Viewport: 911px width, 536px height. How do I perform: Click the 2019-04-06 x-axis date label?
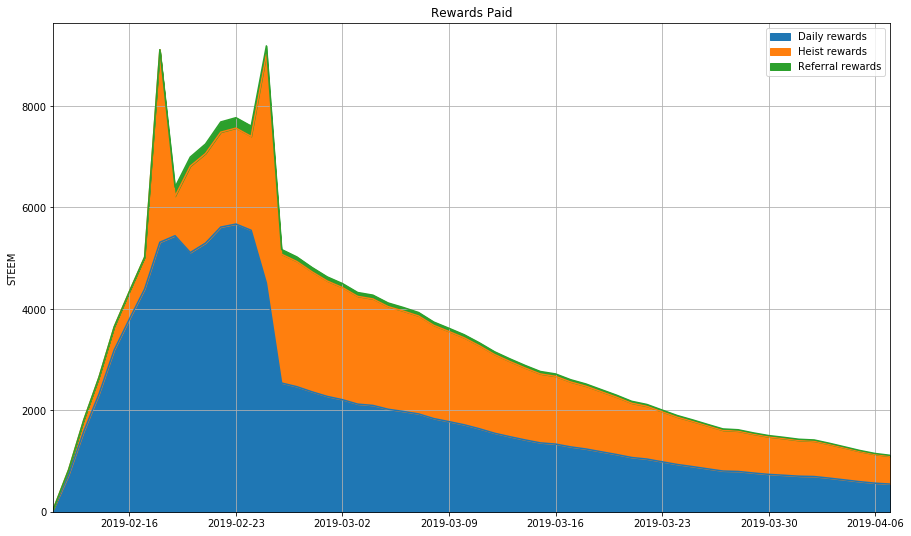click(x=876, y=523)
